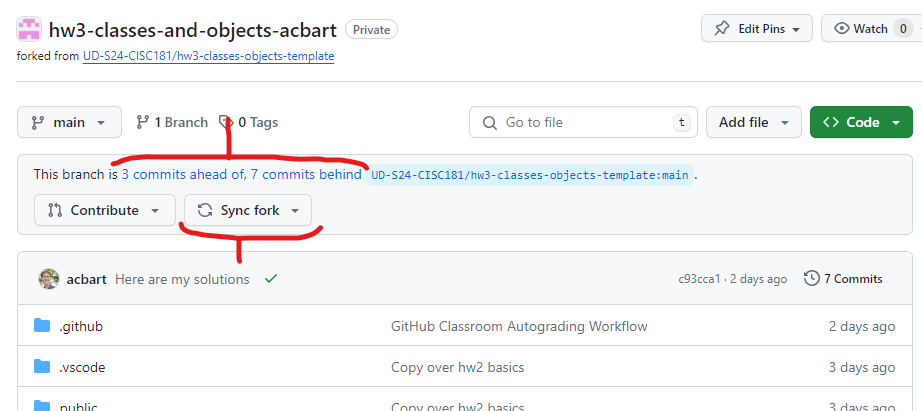Screen dimensions: 922x411
Task: Click the branch icon beside 1 Branch
Action: pyautogui.click(x=142, y=122)
